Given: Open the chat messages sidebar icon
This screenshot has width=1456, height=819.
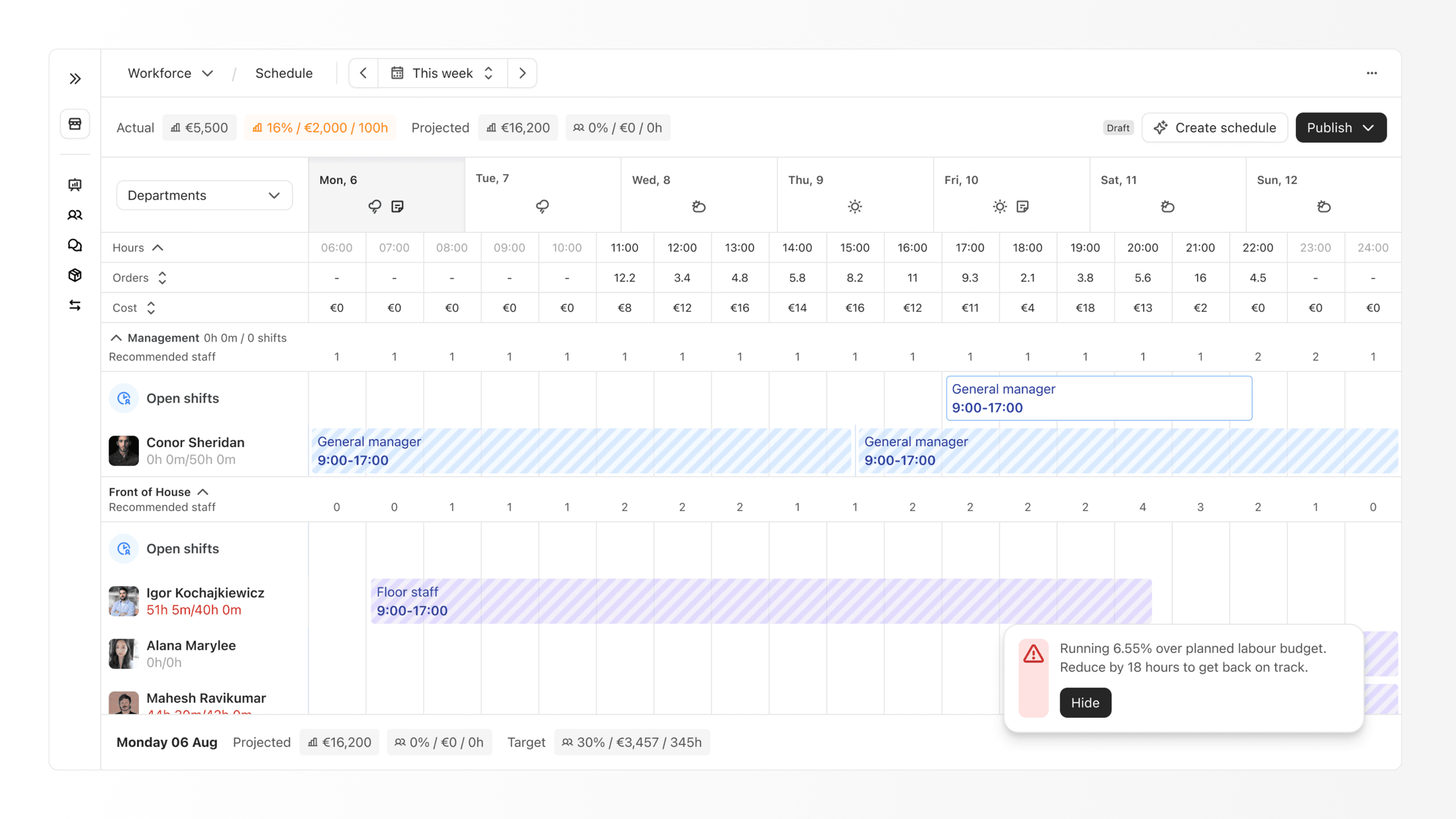Looking at the screenshot, I should click(x=75, y=245).
